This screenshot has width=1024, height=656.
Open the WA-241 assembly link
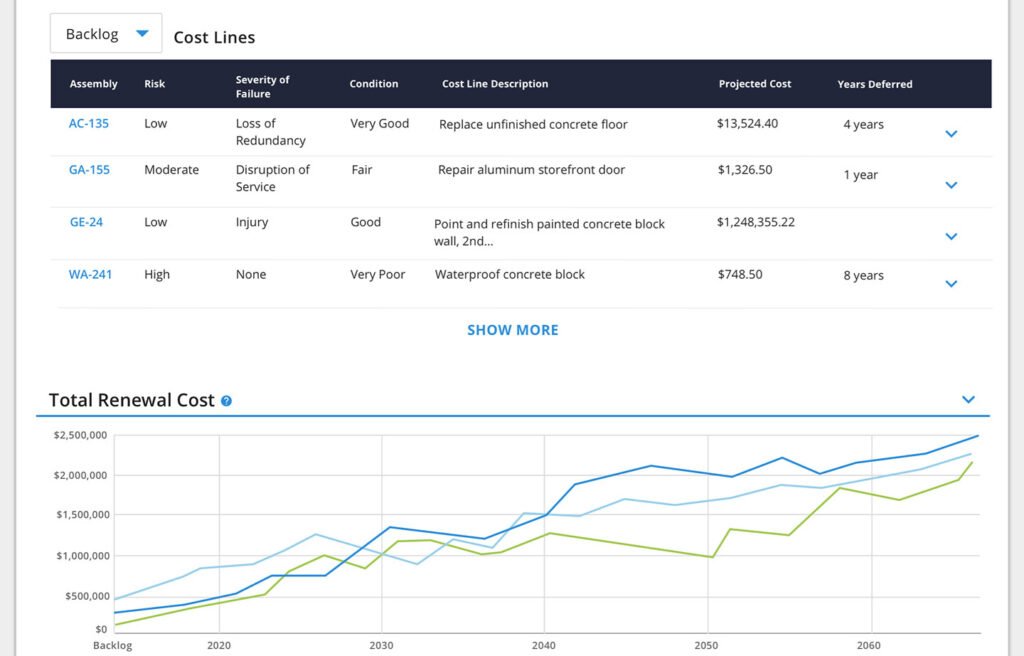(90, 274)
